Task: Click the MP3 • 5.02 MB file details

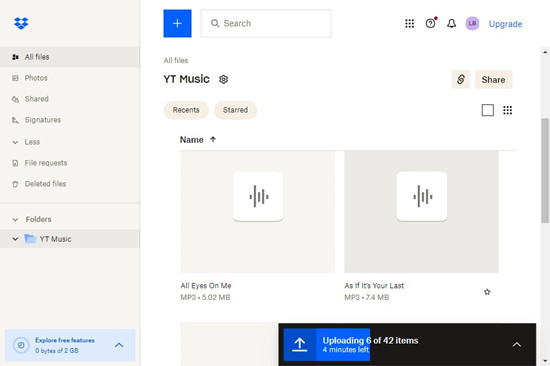Action: [x=206, y=297]
